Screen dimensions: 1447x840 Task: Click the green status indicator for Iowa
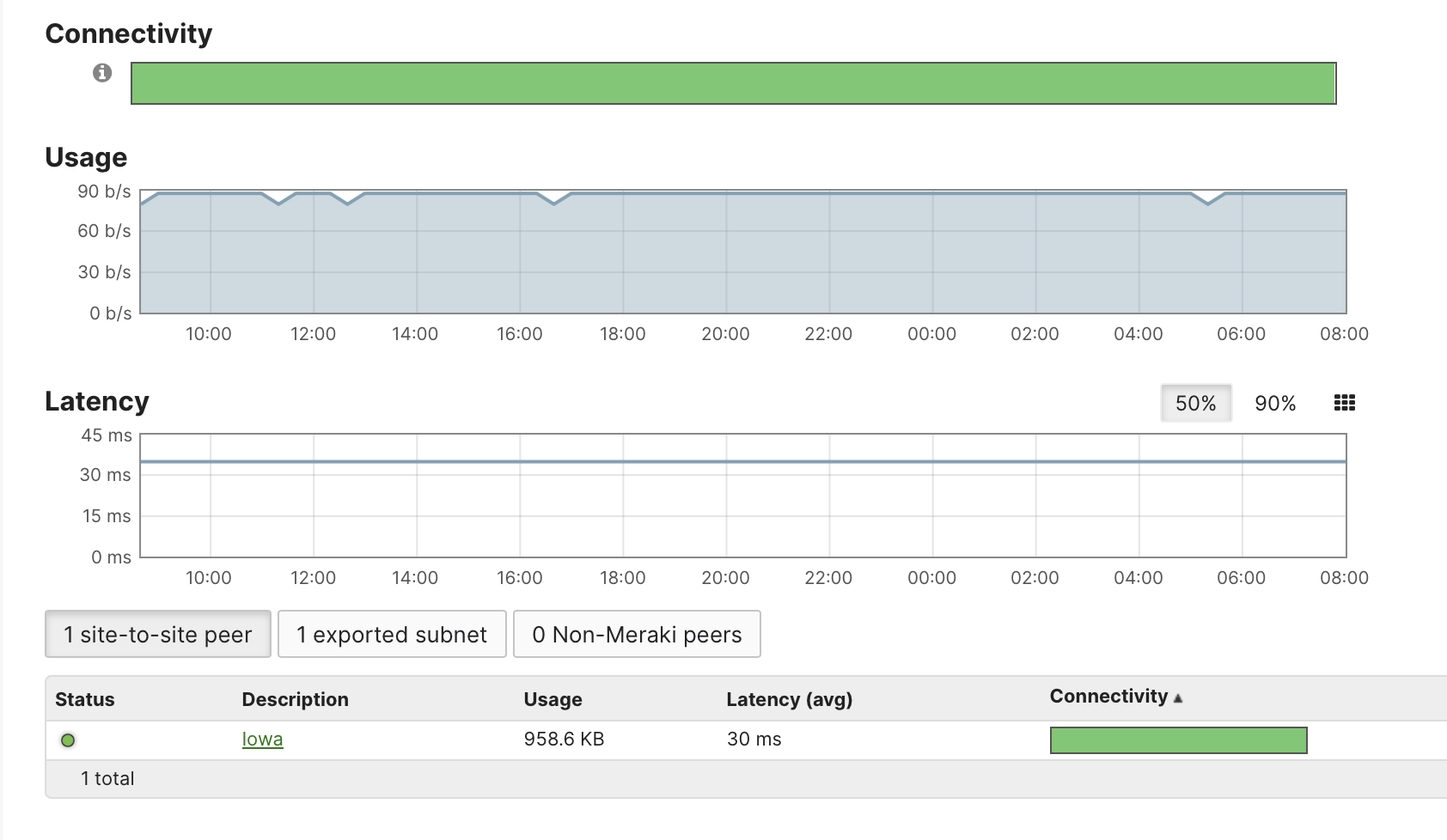68,738
